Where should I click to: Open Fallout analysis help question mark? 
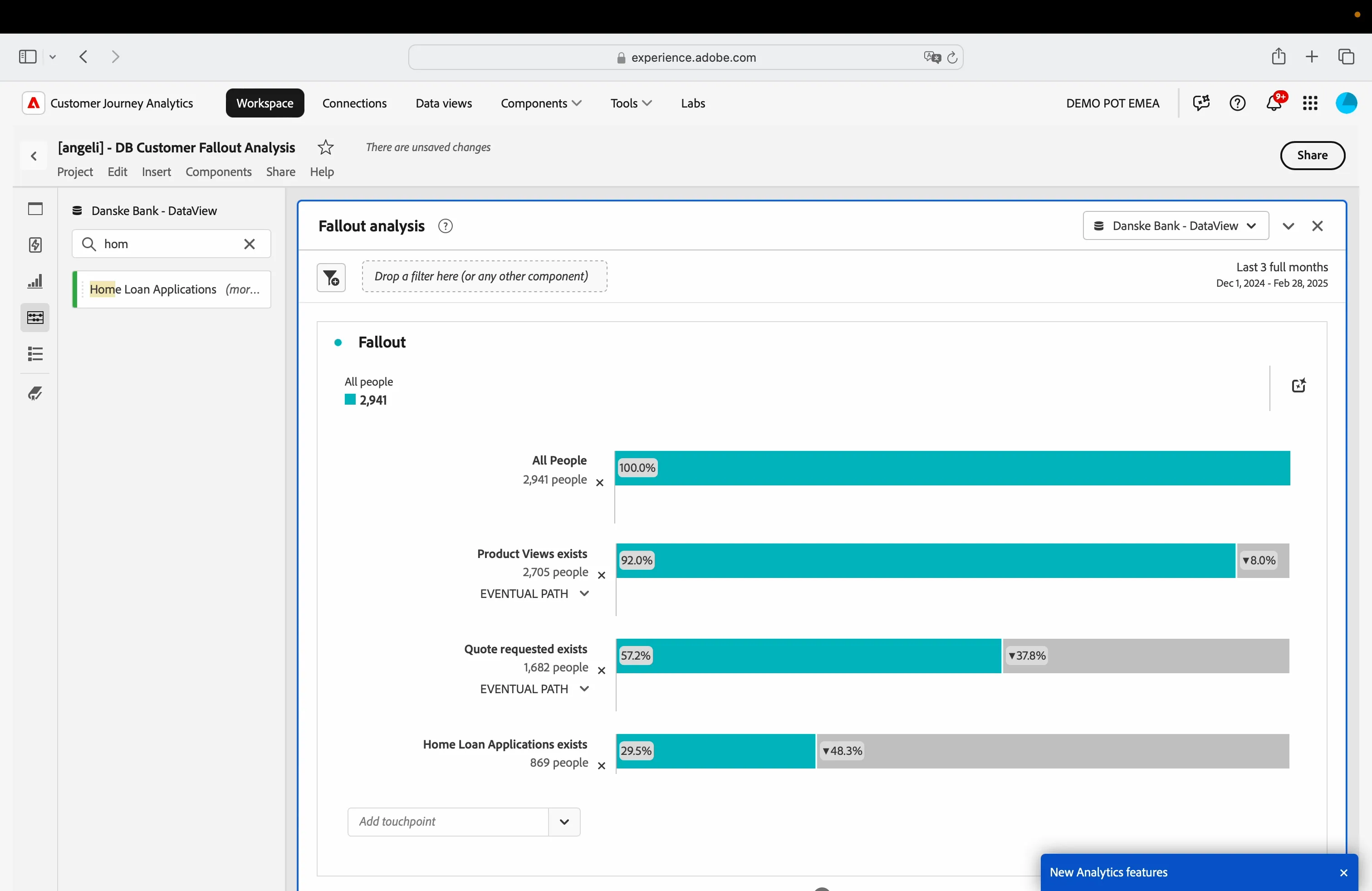445,226
